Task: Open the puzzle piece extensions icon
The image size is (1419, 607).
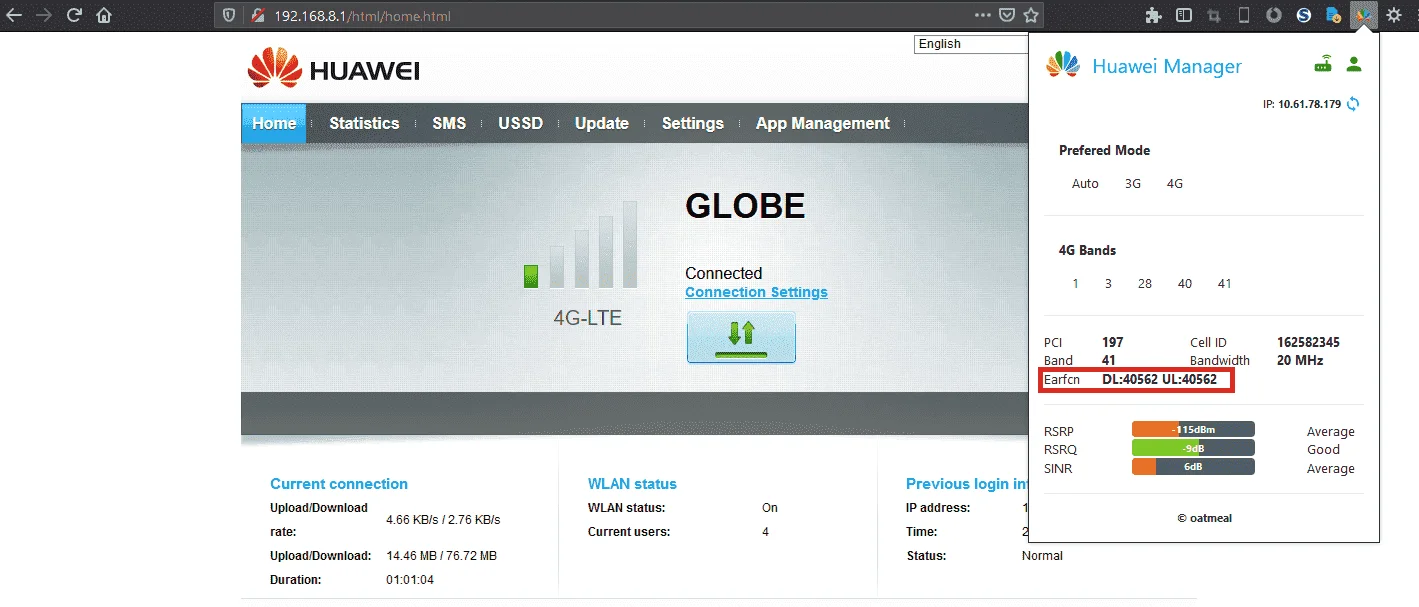Action: (1154, 15)
